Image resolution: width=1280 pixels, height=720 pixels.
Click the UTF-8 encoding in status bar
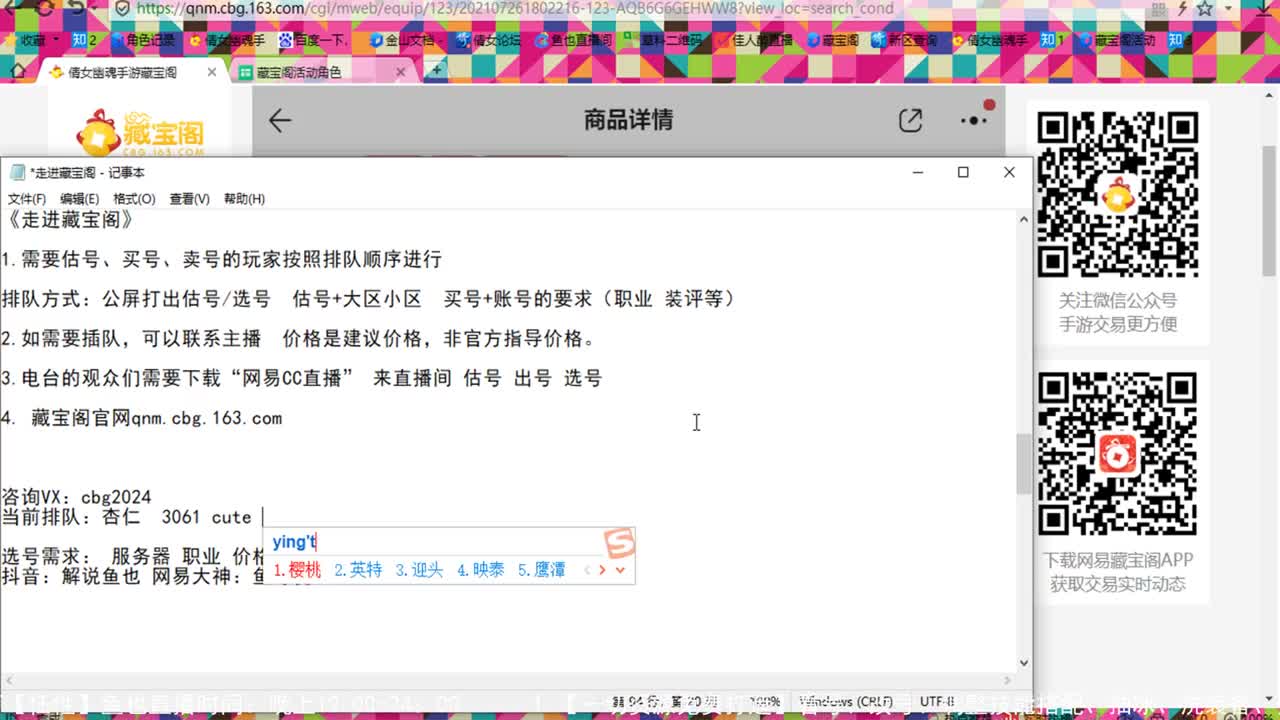click(x=937, y=702)
